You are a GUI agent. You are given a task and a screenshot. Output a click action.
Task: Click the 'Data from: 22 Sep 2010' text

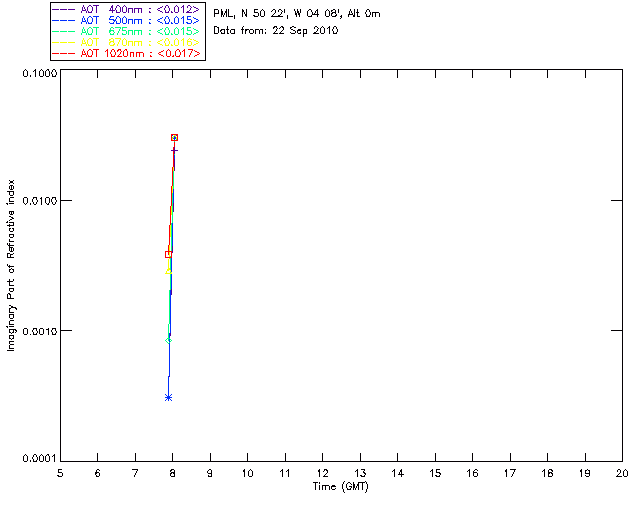click(x=276, y=31)
